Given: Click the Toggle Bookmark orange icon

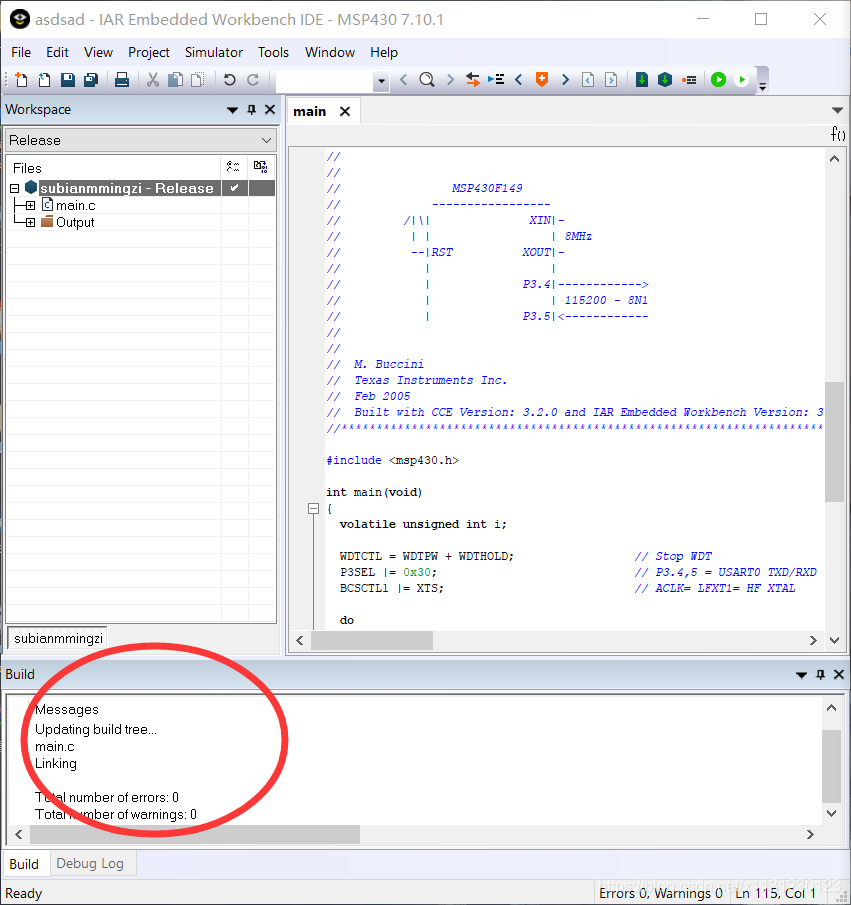Looking at the screenshot, I should pos(542,80).
